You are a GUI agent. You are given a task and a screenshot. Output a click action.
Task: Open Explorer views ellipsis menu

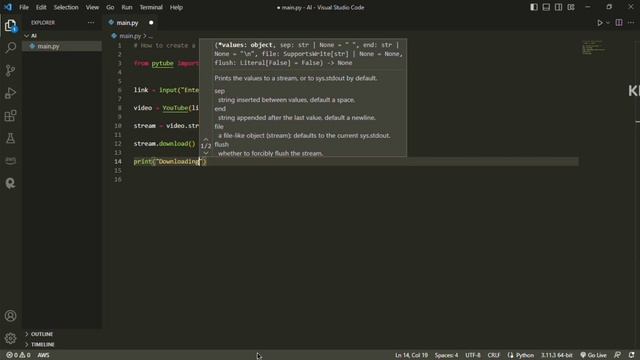tap(91, 23)
